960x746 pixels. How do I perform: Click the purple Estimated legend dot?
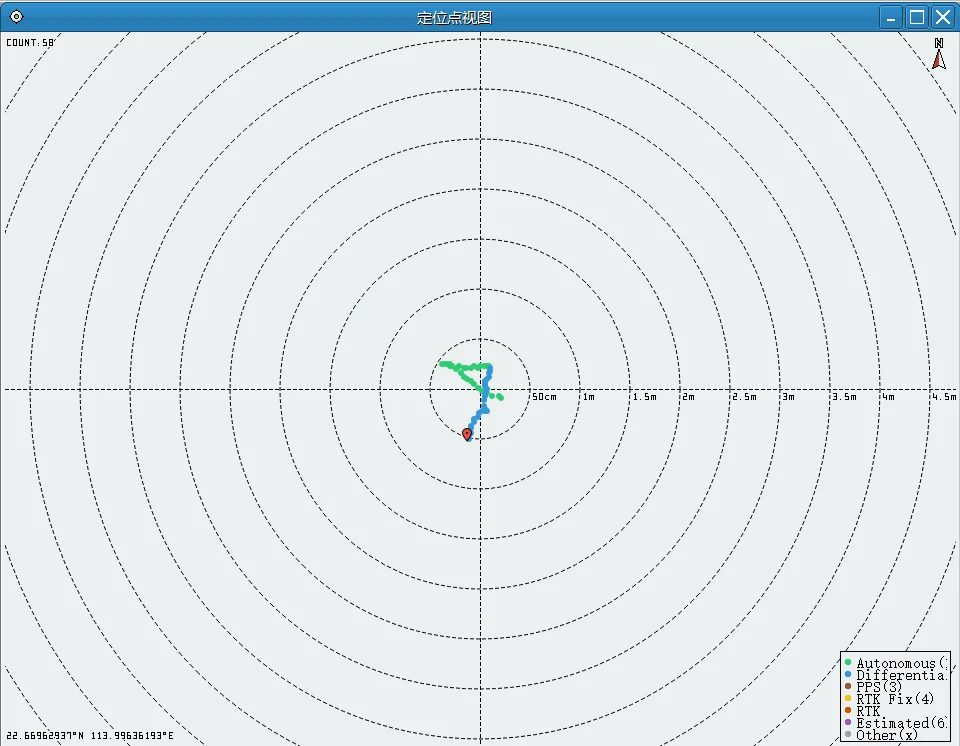pos(848,722)
